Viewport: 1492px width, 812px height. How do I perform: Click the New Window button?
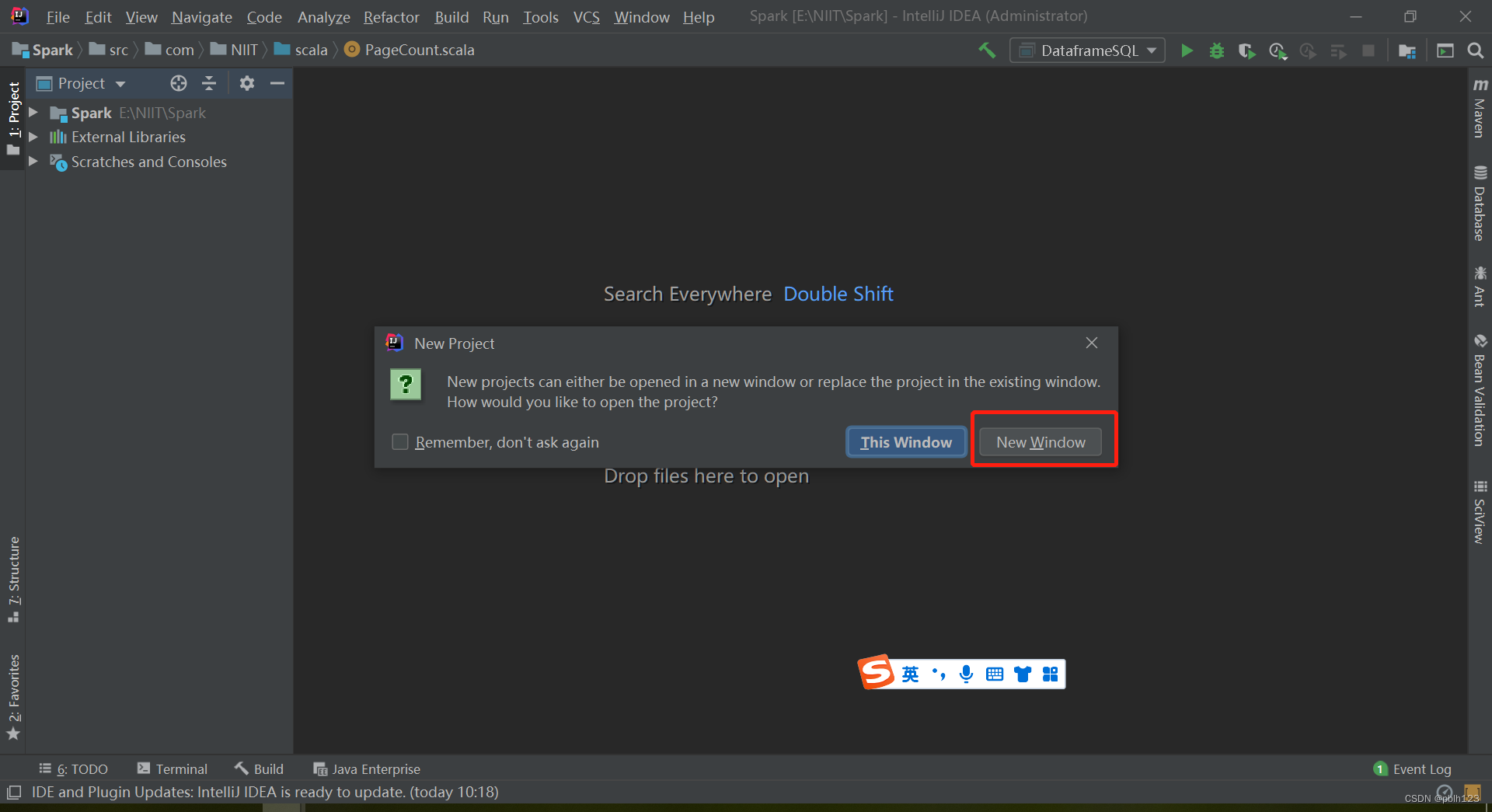1041,442
